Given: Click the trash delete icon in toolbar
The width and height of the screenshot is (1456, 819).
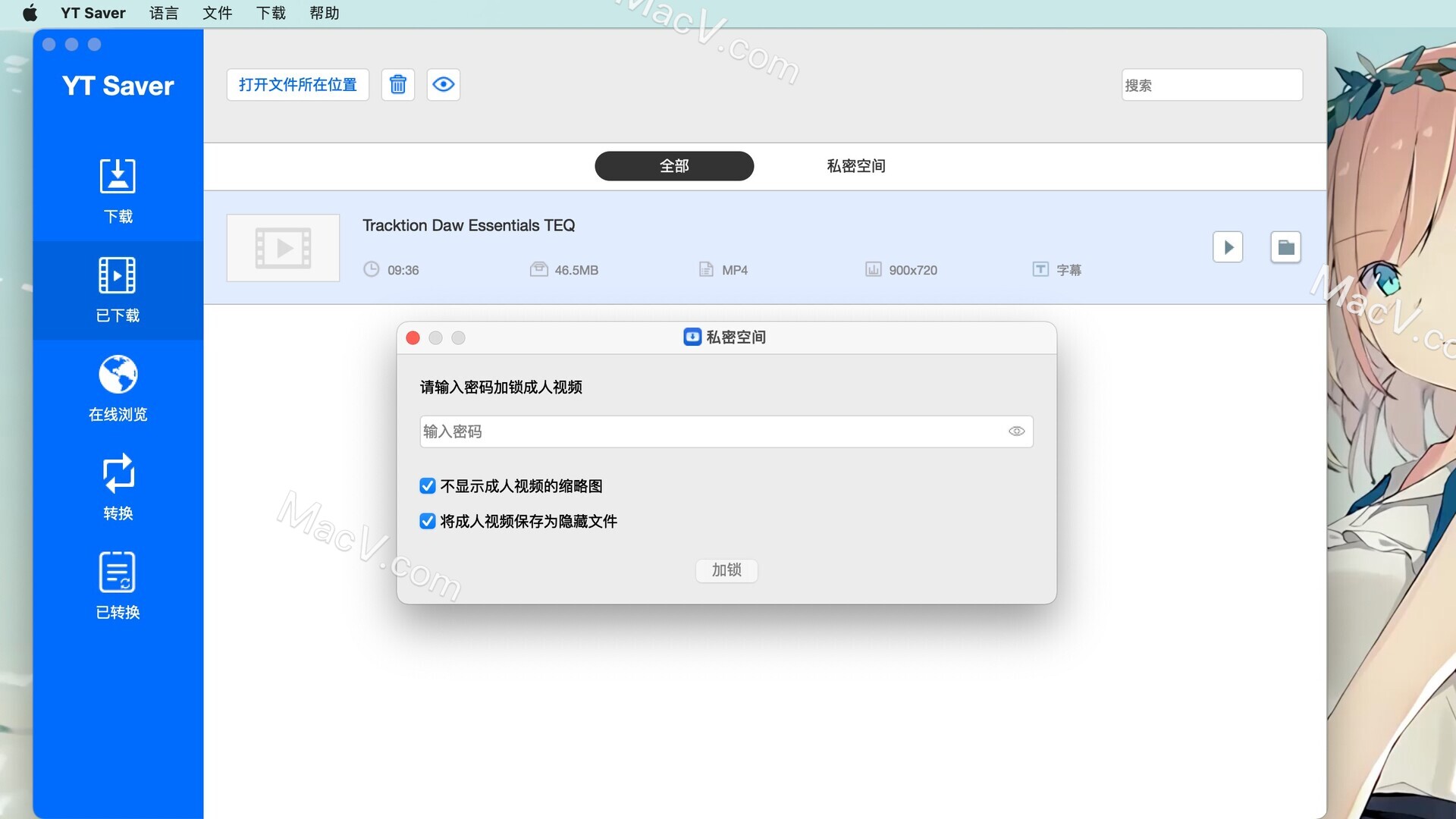Looking at the screenshot, I should [x=398, y=84].
